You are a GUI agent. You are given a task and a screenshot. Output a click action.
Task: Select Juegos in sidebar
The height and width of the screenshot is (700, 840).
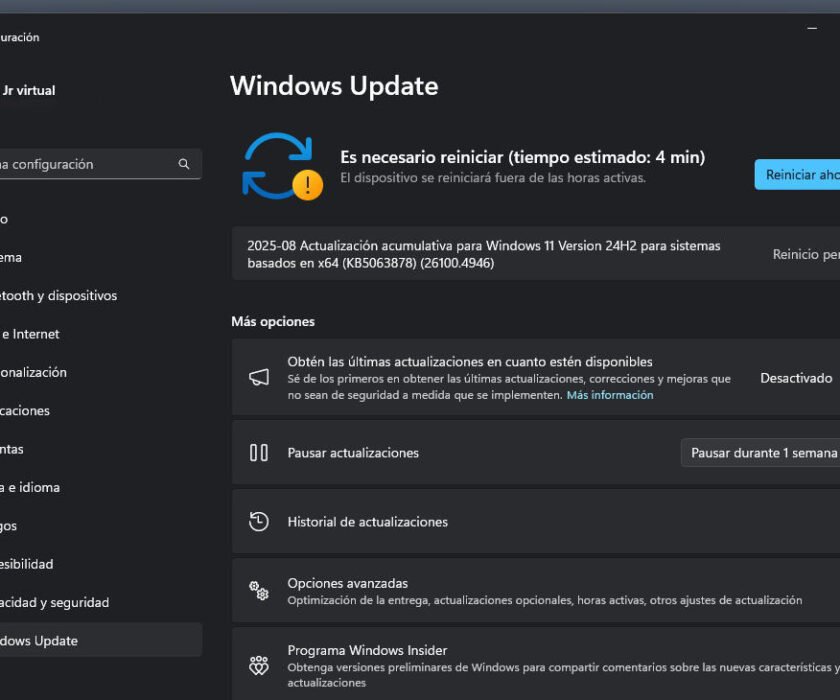101,526
